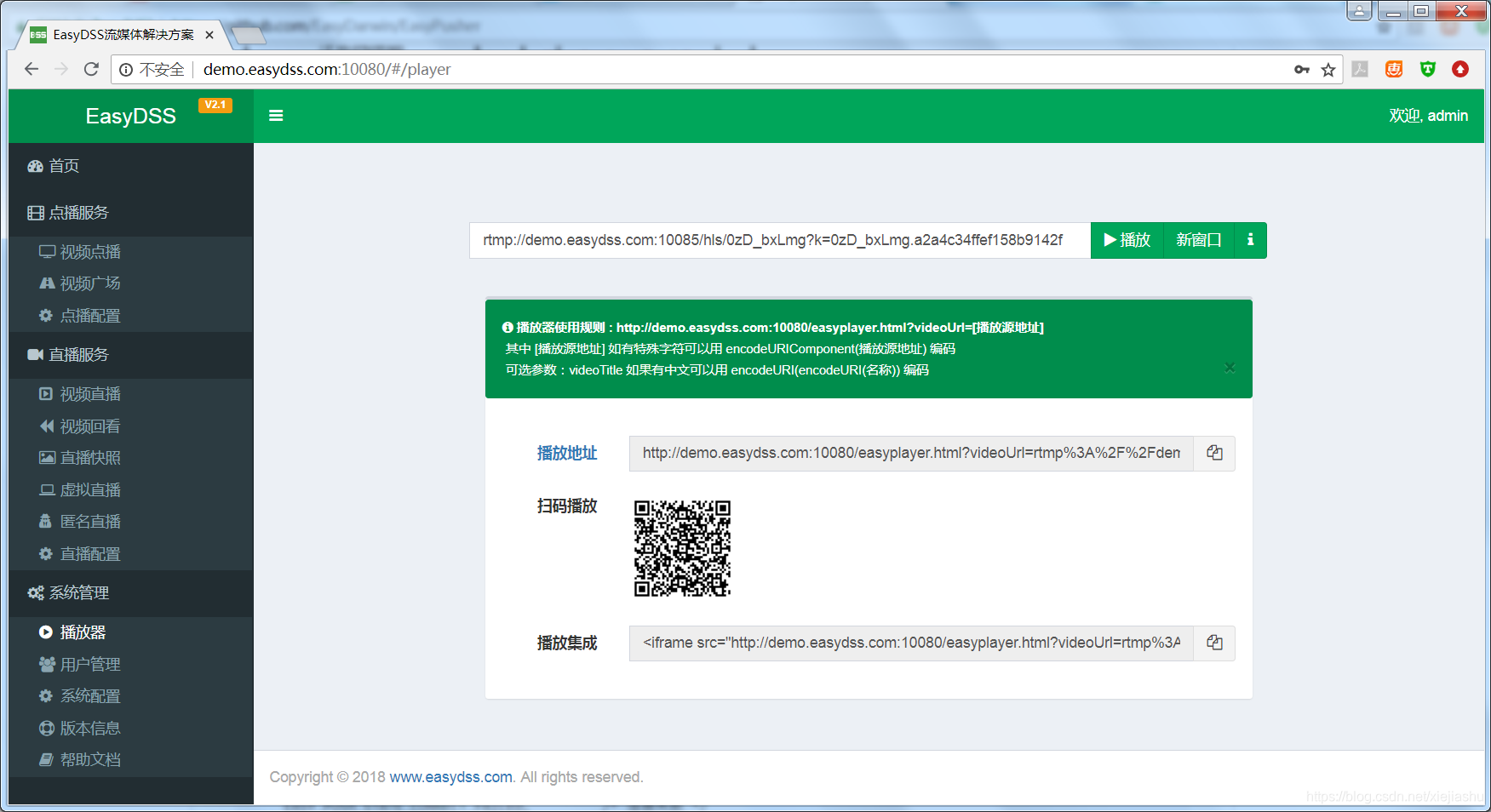Viewport: 1491px width, 812px height.
Task: Click the RTMP stream URL input field
Action: pyautogui.click(x=780, y=240)
